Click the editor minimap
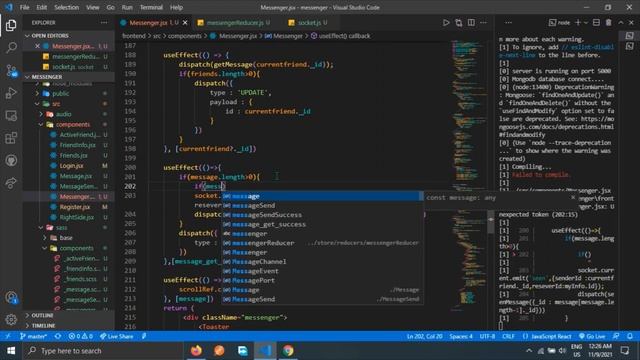Screen dimensions: 640x360 (469, 176)
